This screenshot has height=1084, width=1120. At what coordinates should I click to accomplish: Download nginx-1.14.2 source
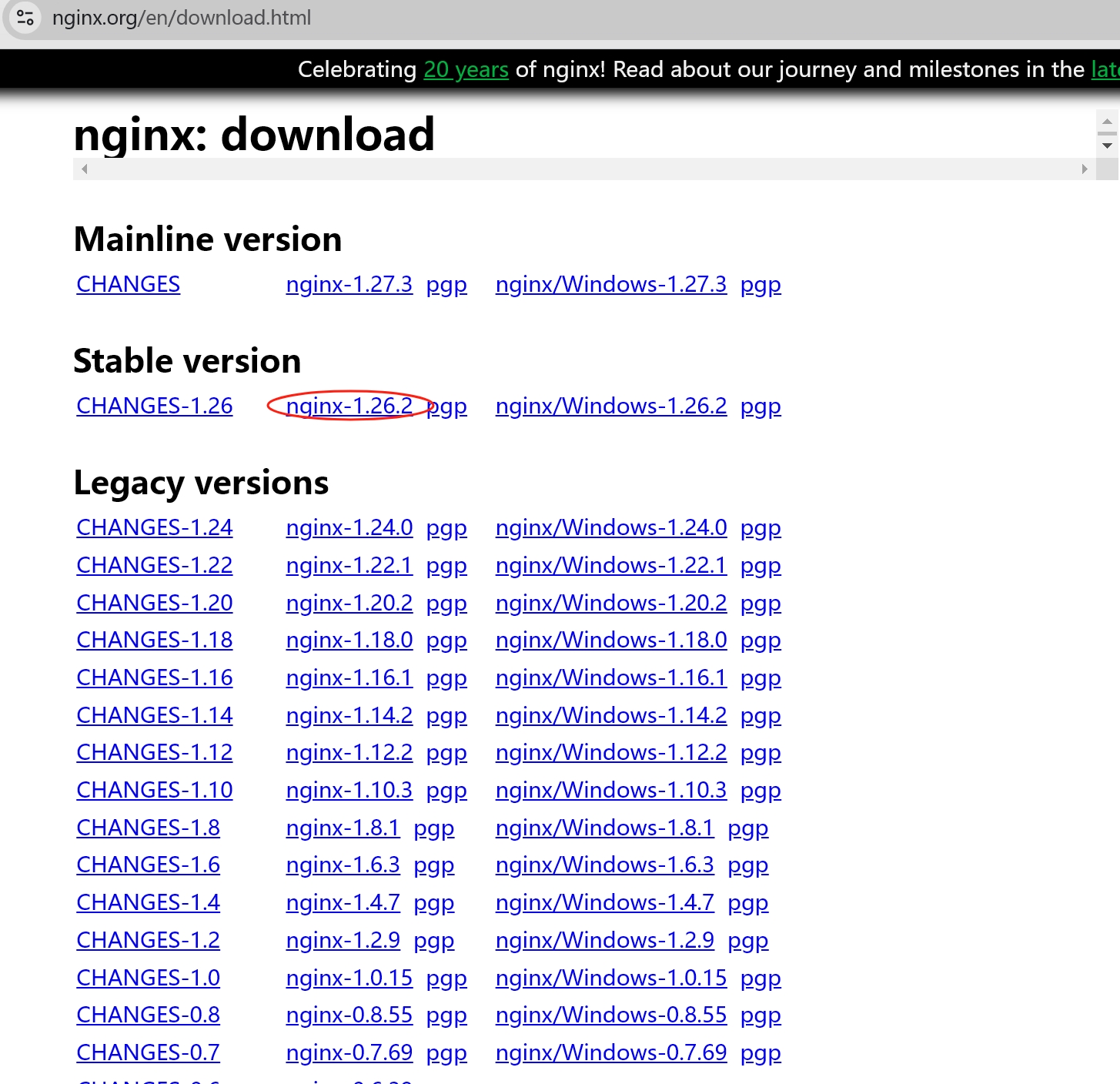coord(349,715)
